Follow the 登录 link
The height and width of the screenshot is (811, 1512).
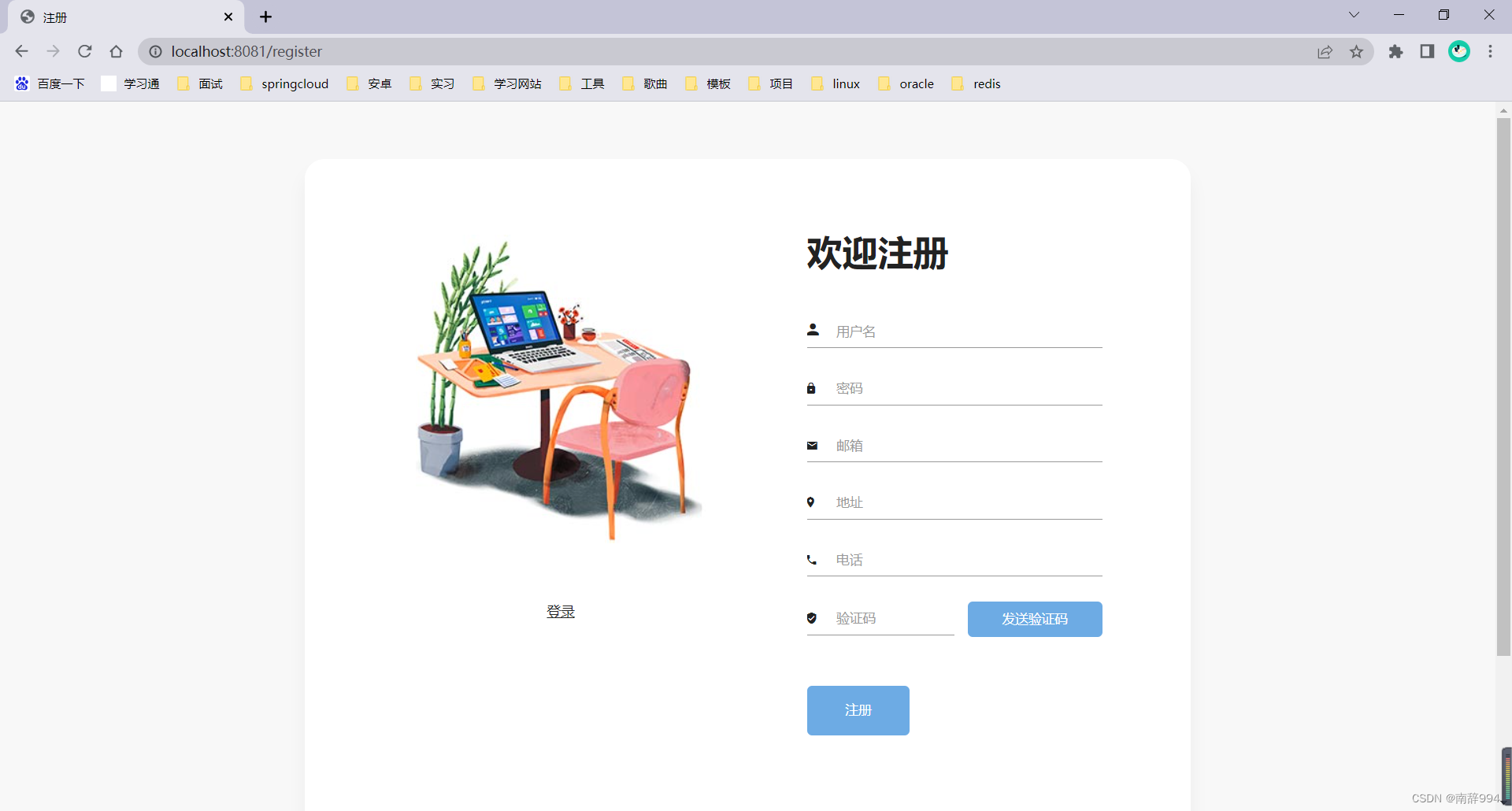click(561, 611)
